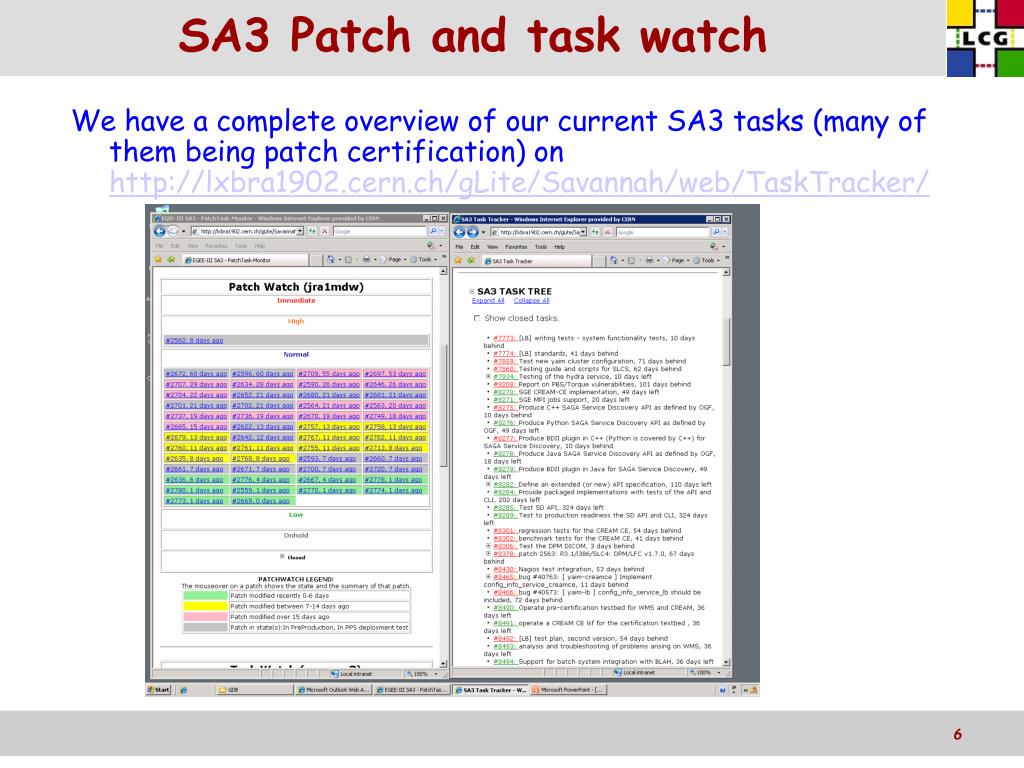The image size is (1024, 768).
Task: Click search magnifier in SA3 Task Tracker window
Action: 716,232
